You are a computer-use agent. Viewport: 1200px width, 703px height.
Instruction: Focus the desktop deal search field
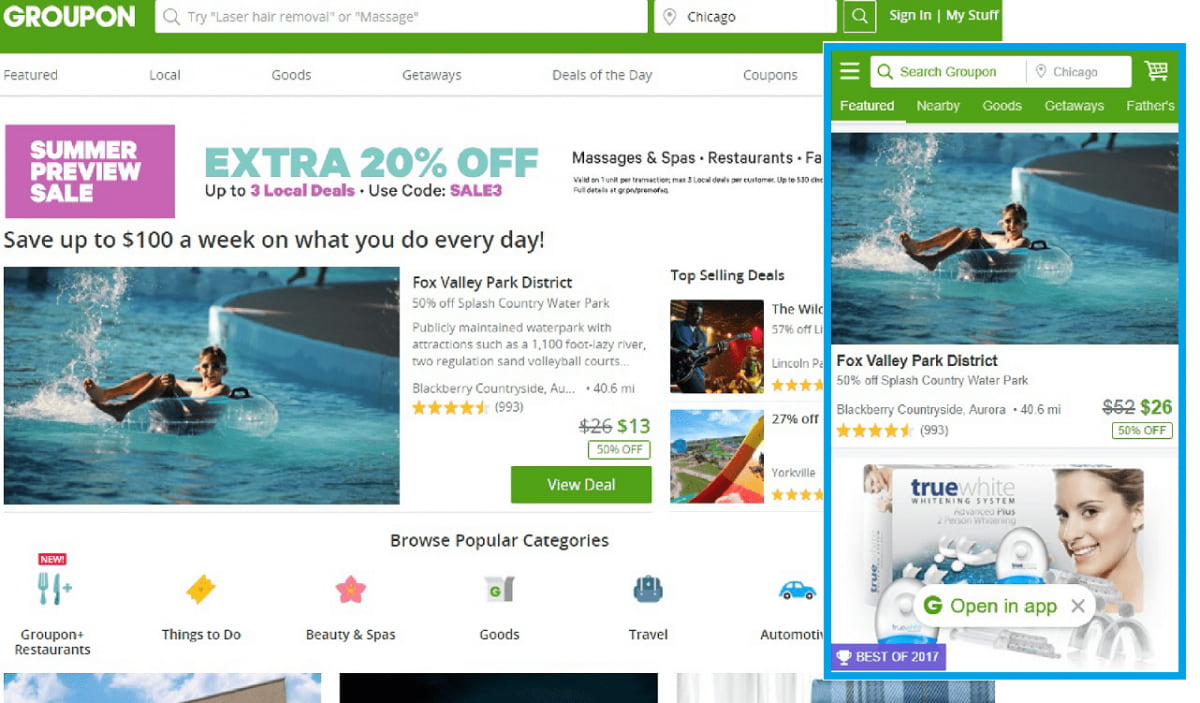(x=401, y=17)
